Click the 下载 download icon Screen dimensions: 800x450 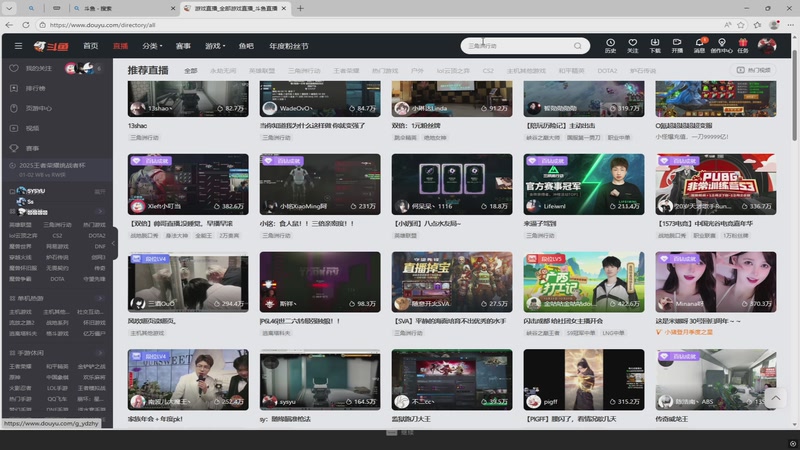pyautogui.click(x=655, y=45)
